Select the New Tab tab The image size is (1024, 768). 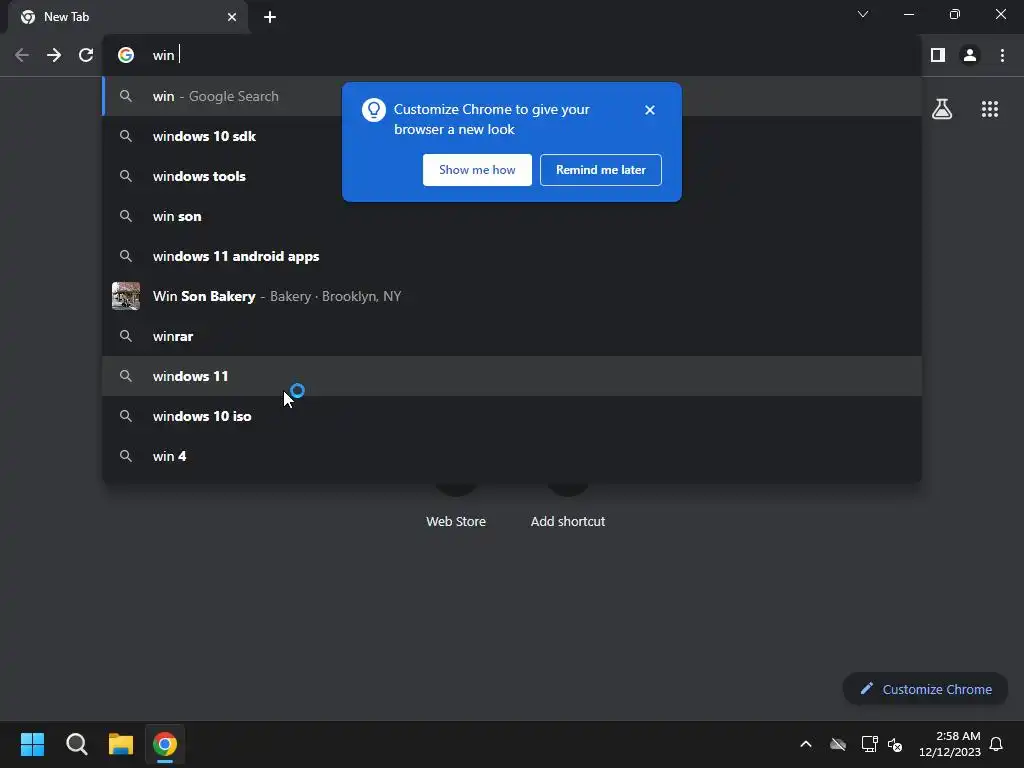(127, 17)
